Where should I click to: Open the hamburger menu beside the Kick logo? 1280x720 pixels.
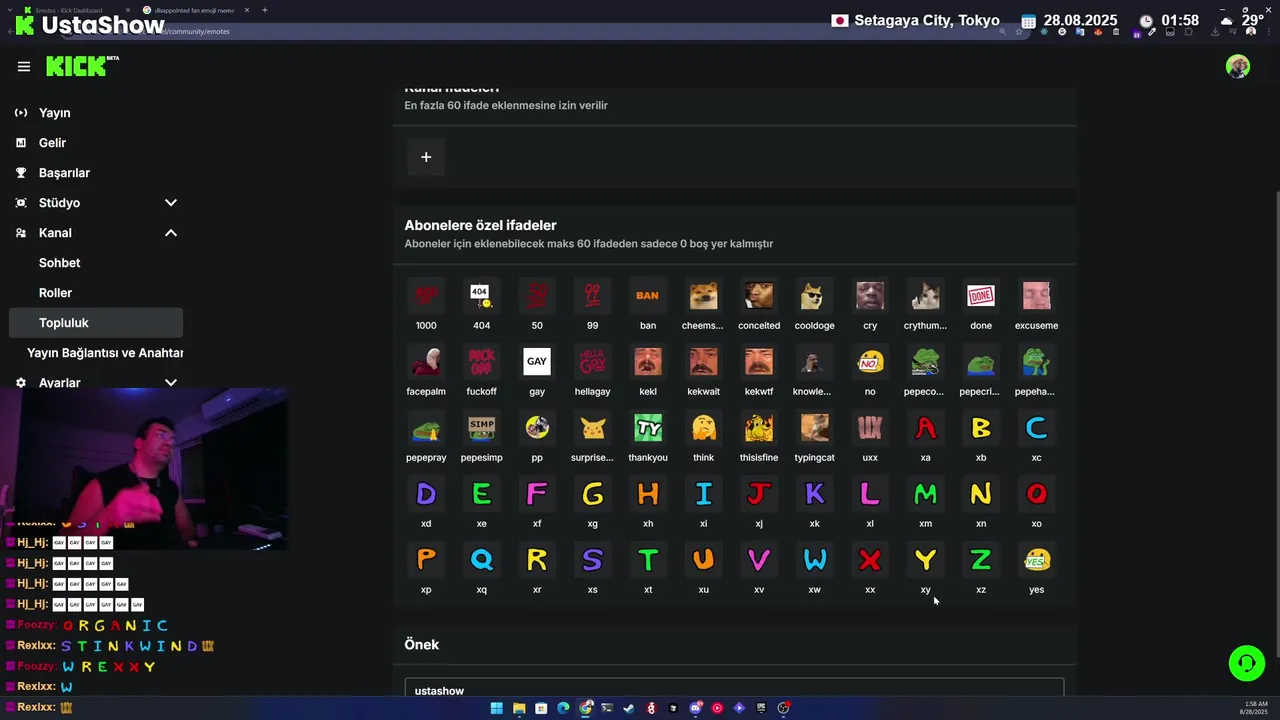[x=24, y=67]
